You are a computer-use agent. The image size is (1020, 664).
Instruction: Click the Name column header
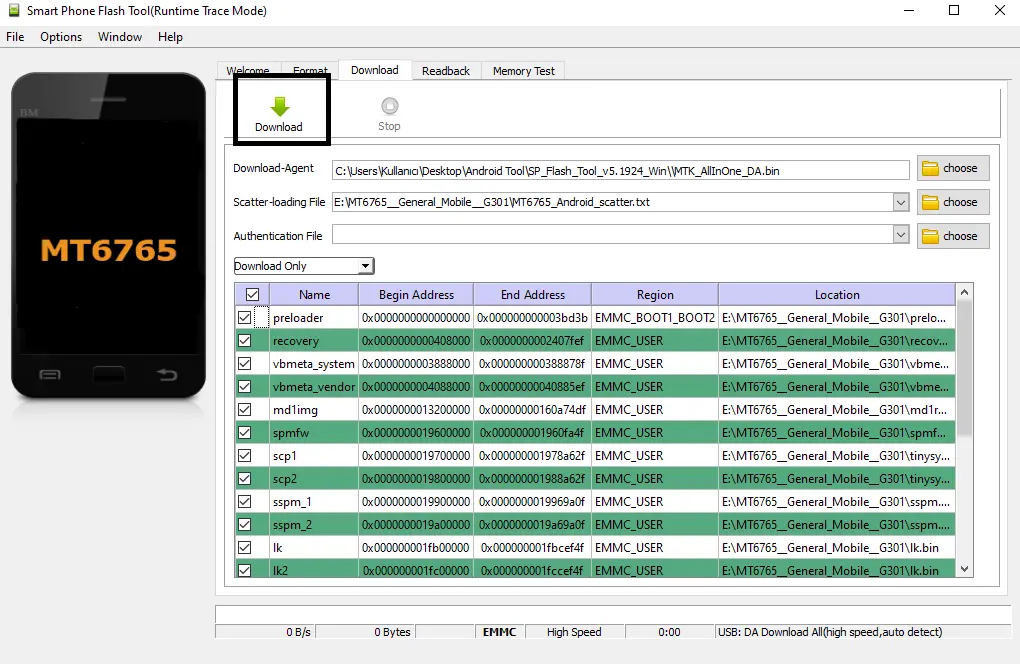coord(314,295)
